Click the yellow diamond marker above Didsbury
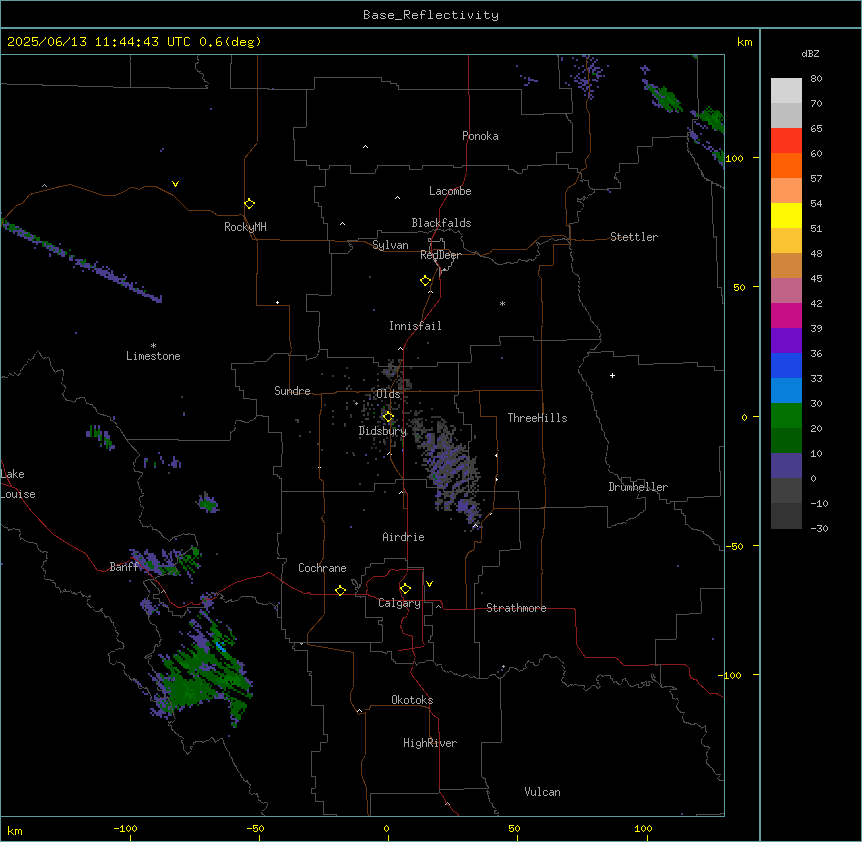The height and width of the screenshot is (842, 862). coord(388,417)
